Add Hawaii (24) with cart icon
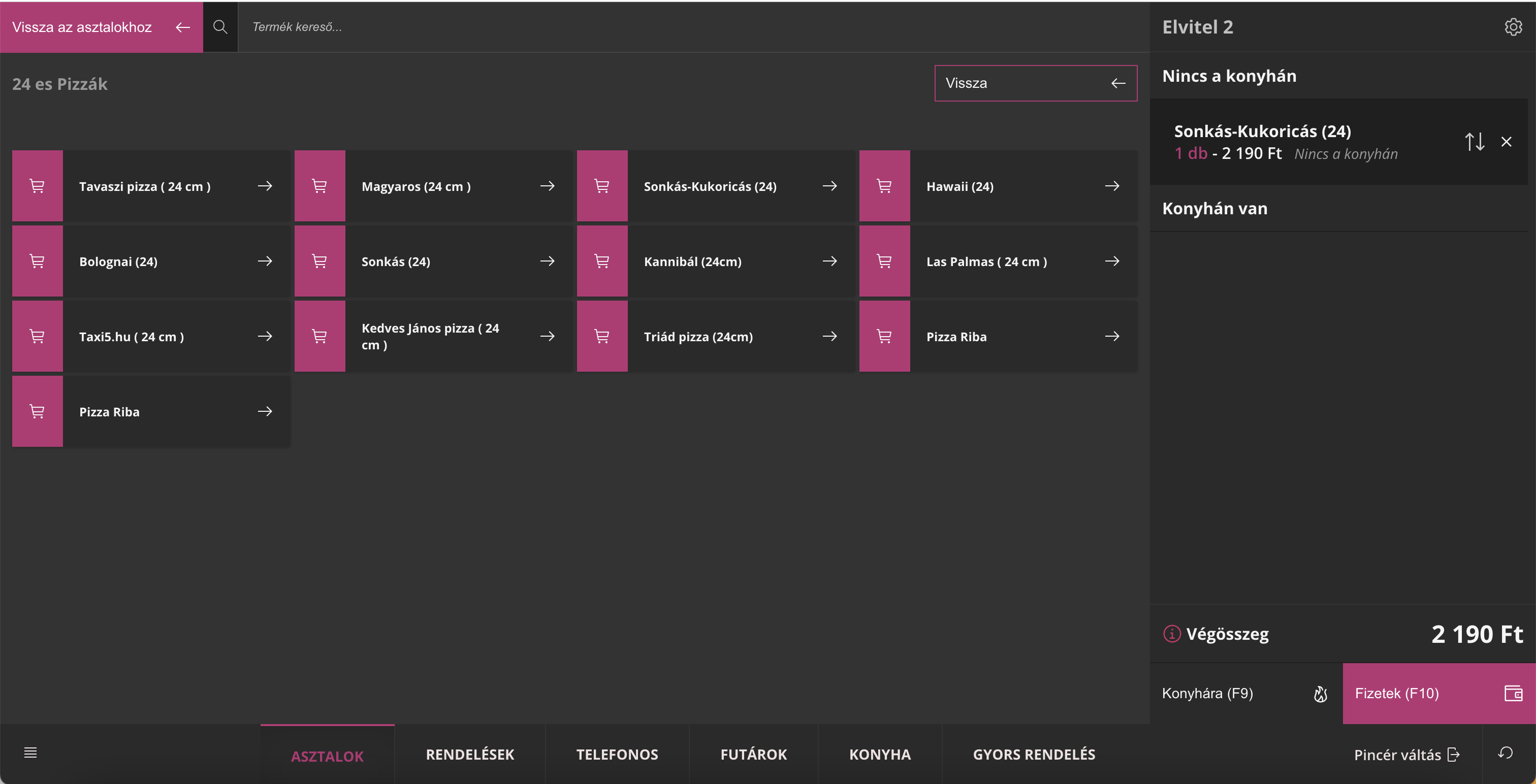Image resolution: width=1536 pixels, height=784 pixels. (884, 186)
